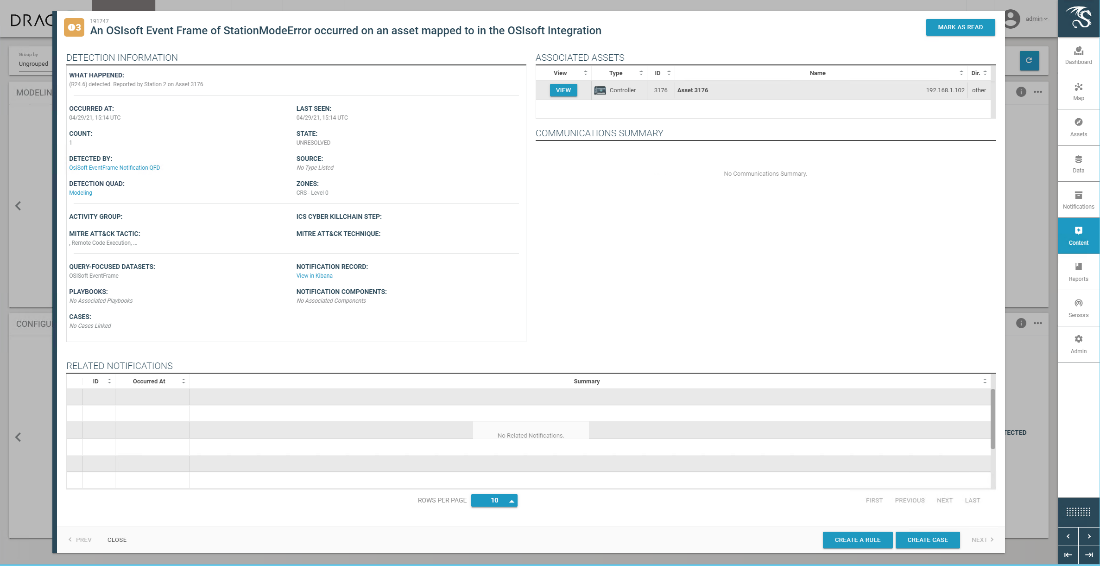Click the Create A Rule button
The width and height of the screenshot is (1100, 566).
click(x=857, y=540)
